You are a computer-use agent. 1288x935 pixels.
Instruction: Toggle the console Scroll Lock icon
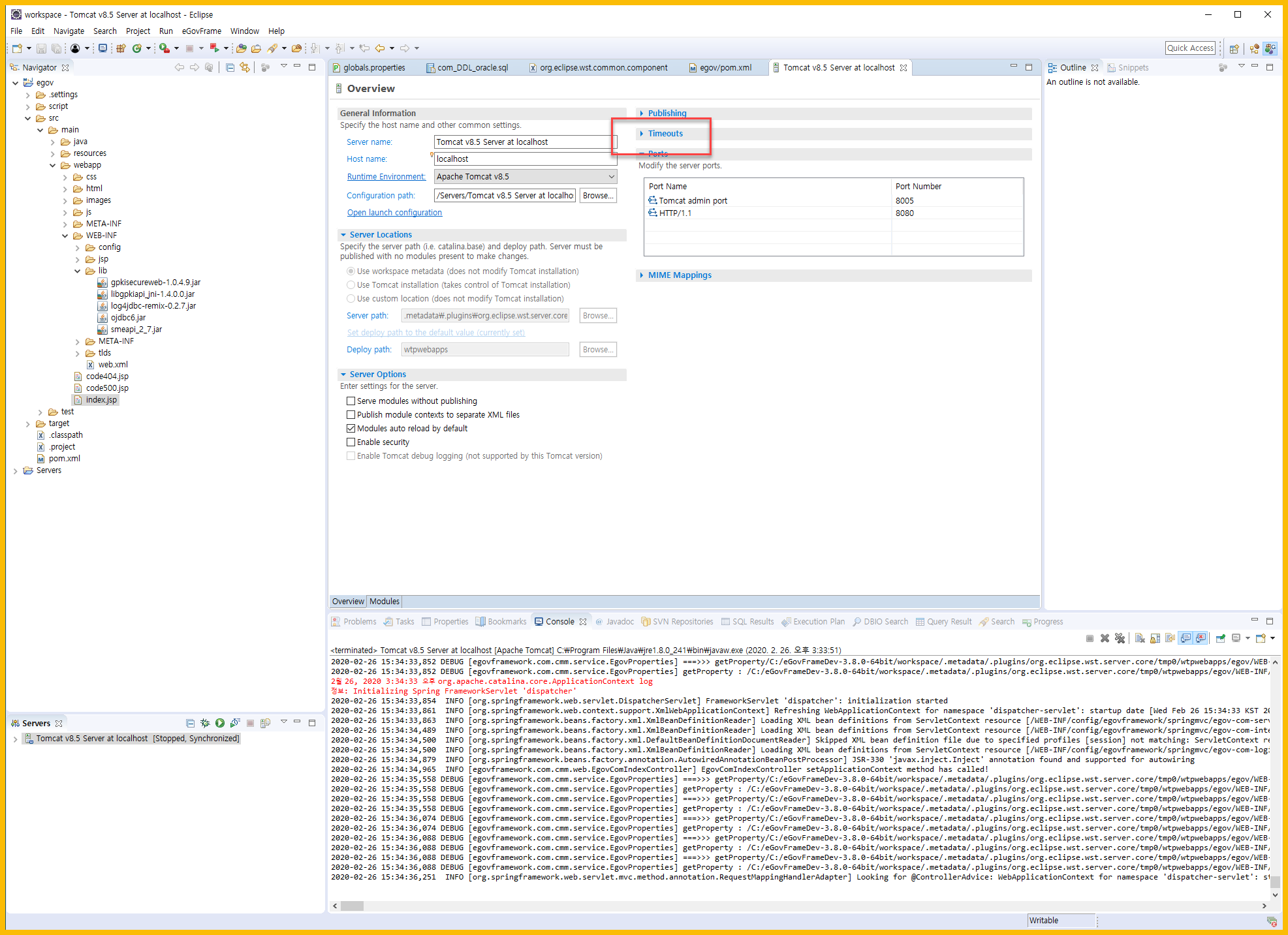pyautogui.click(x=1155, y=638)
